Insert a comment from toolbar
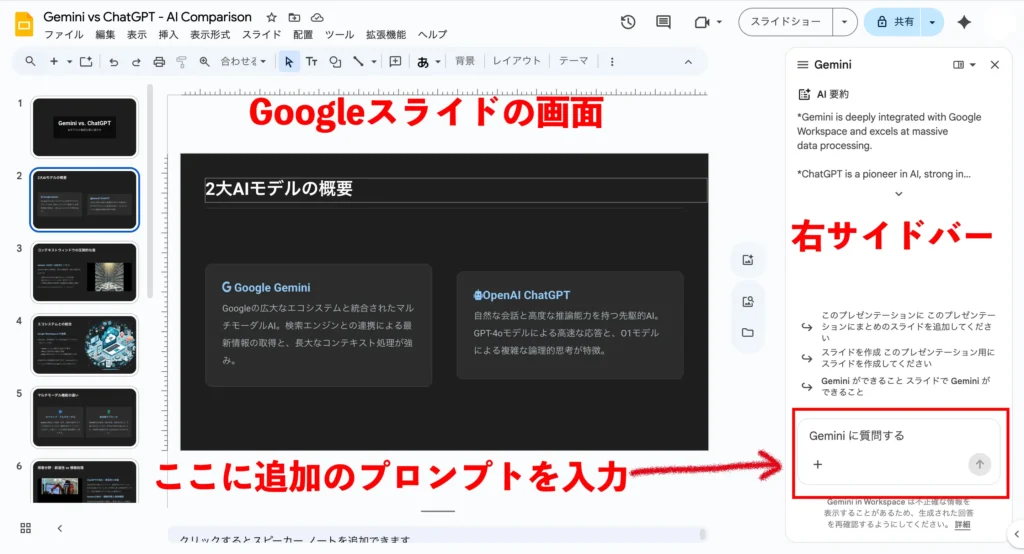The height and width of the screenshot is (554, 1024). (395, 61)
